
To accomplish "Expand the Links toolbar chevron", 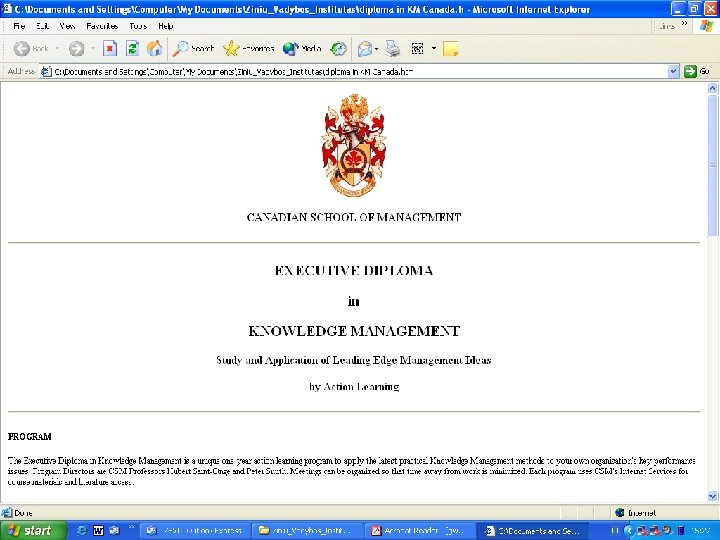I will 684,23.
